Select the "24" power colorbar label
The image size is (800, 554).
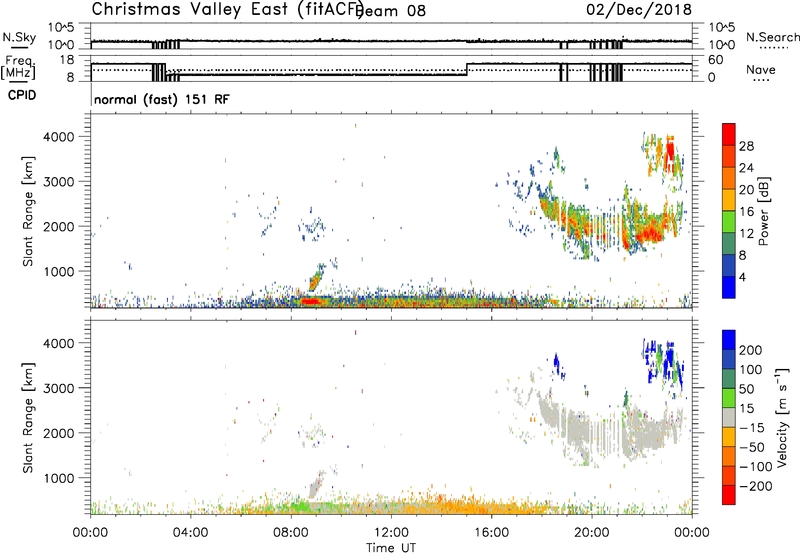click(x=746, y=168)
